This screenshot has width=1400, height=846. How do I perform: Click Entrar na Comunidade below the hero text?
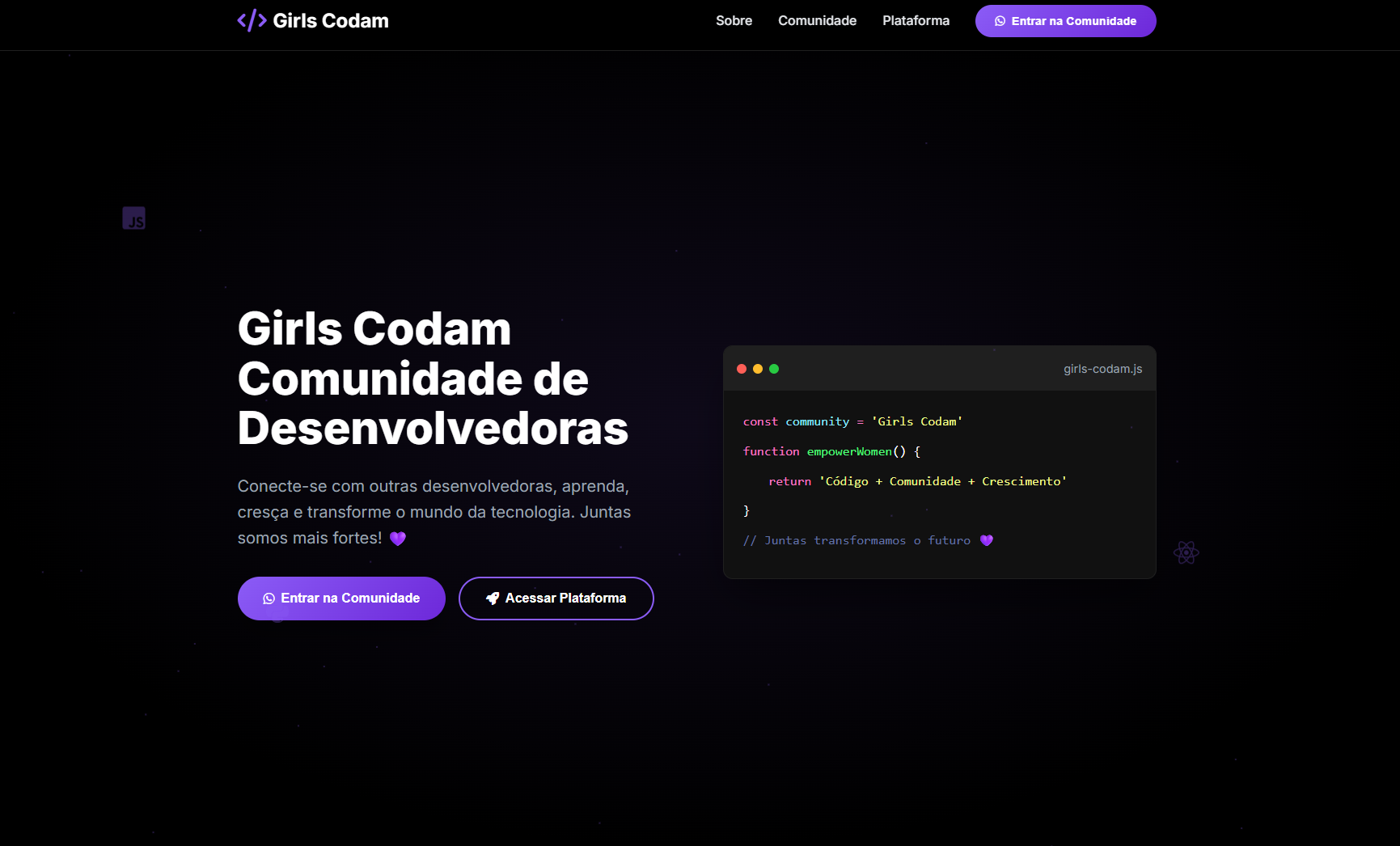pyautogui.click(x=340, y=599)
